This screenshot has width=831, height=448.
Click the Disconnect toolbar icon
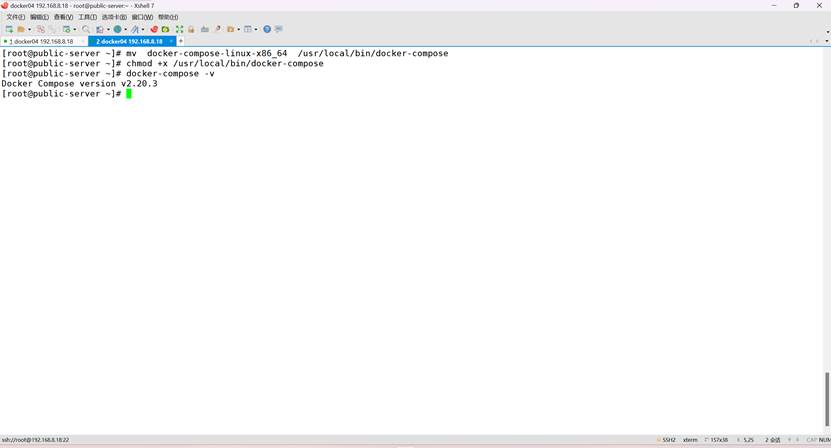pyautogui.click(x=41, y=29)
